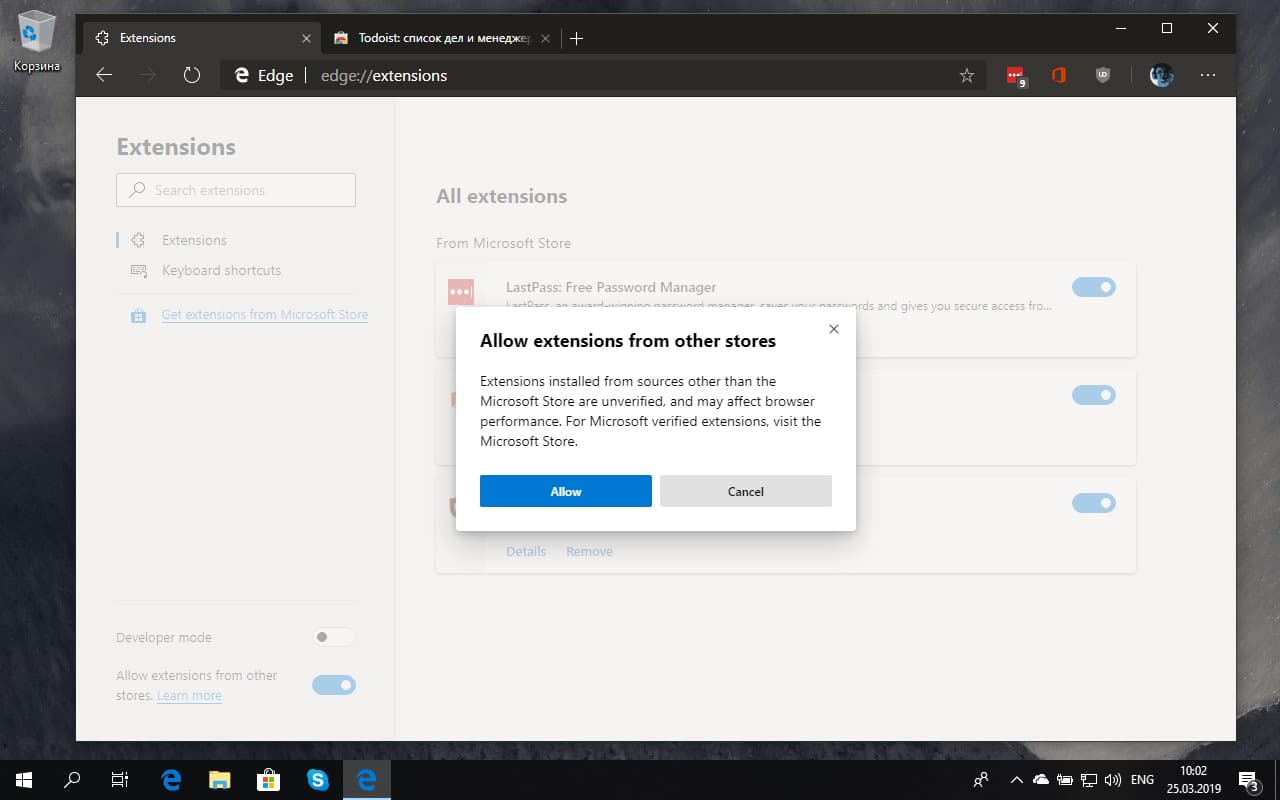Disable the LastPass extension toggle
Viewport: 1280px width, 800px height.
(1093, 287)
